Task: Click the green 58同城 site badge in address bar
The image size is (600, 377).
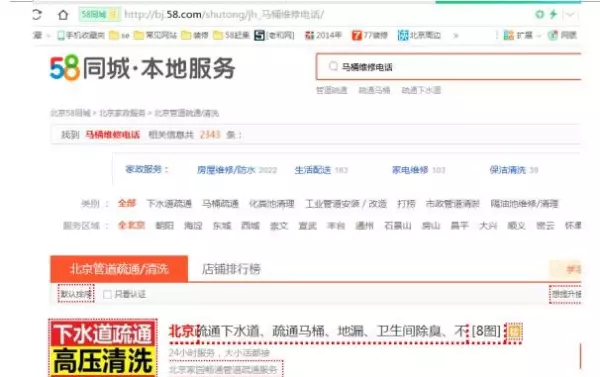Action: [x=99, y=15]
